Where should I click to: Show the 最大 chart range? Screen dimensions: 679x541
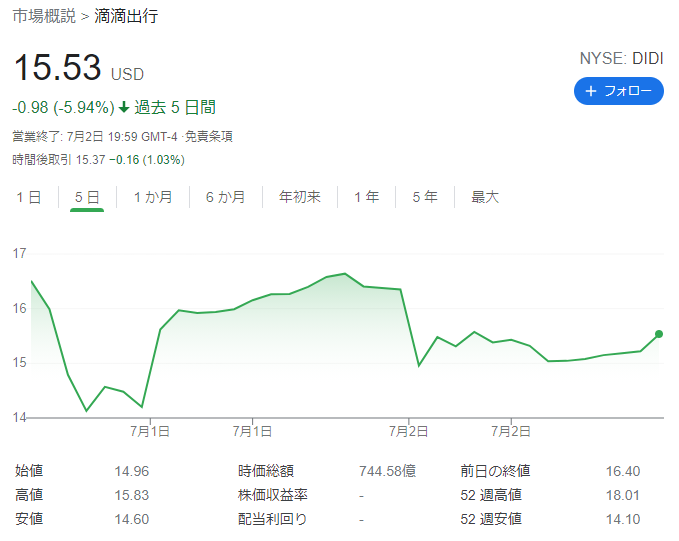tap(485, 198)
